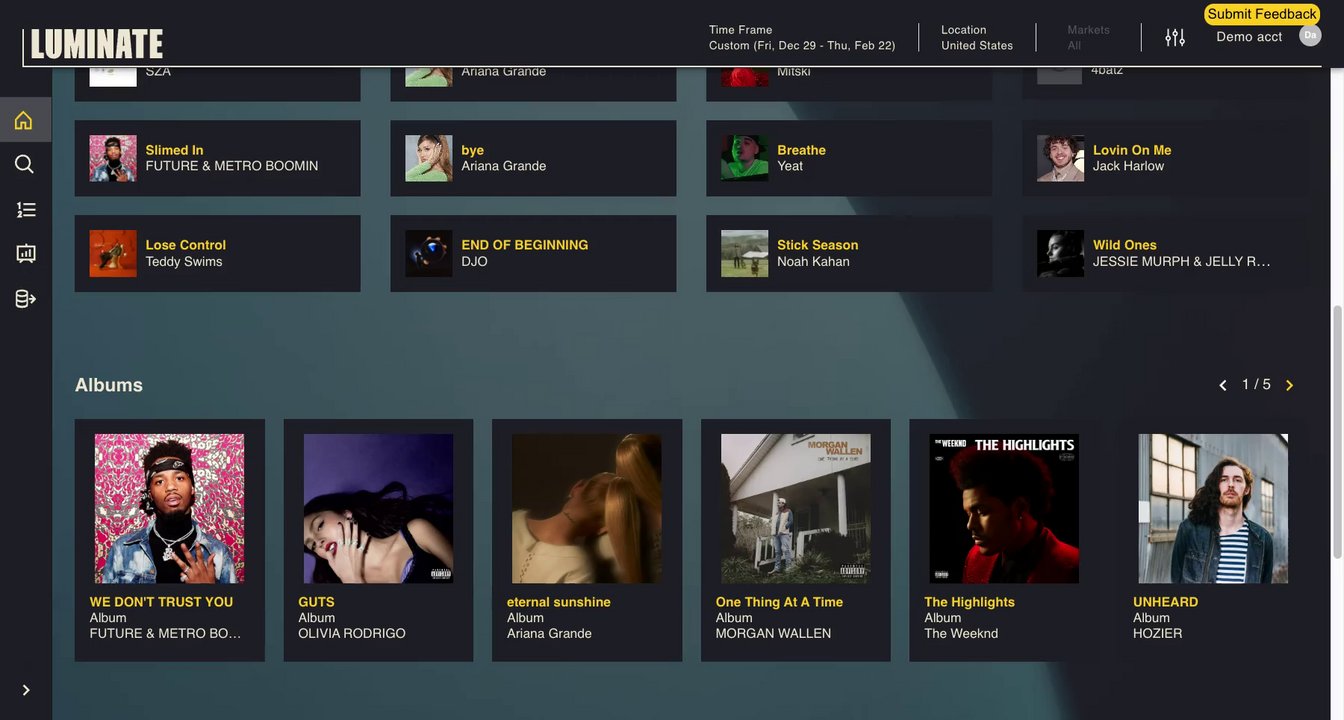Click One Thing At A Time cover
Viewport: 1344px width, 720px height.
click(796, 508)
